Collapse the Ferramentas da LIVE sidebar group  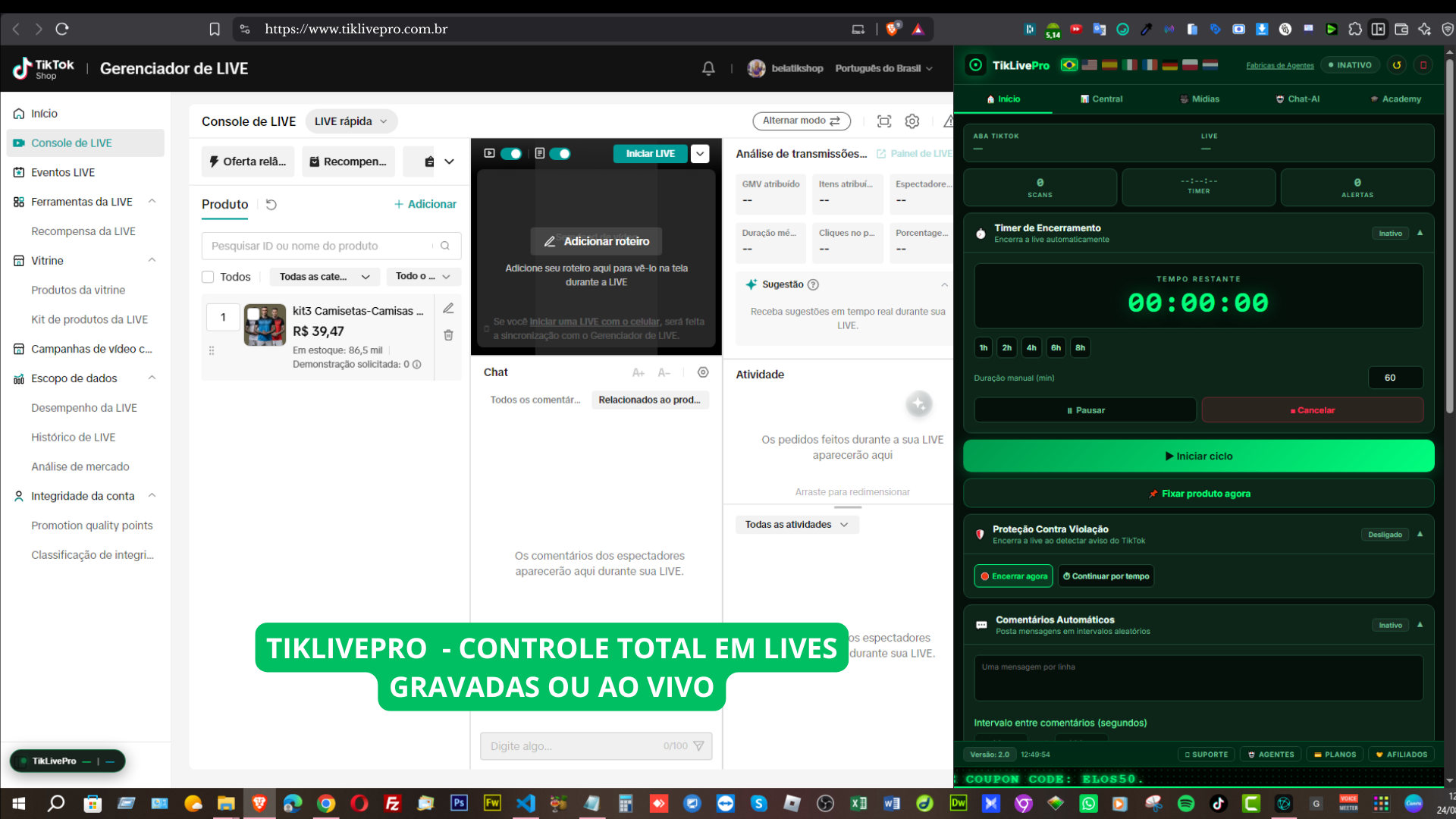click(152, 202)
